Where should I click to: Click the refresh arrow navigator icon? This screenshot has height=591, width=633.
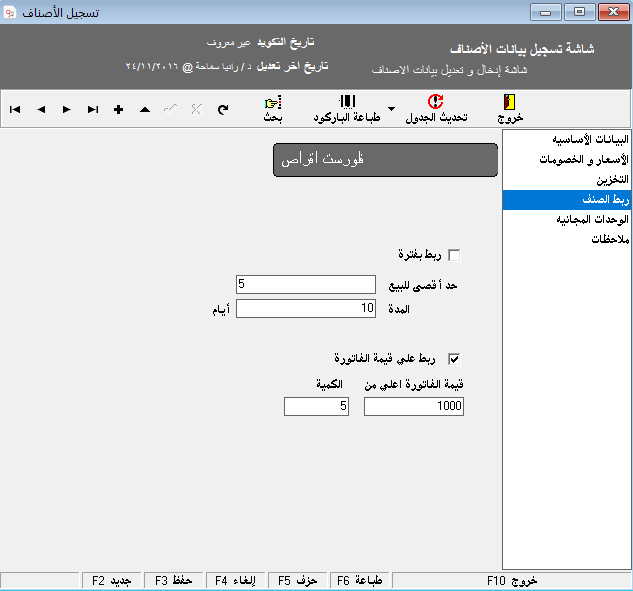(x=222, y=109)
